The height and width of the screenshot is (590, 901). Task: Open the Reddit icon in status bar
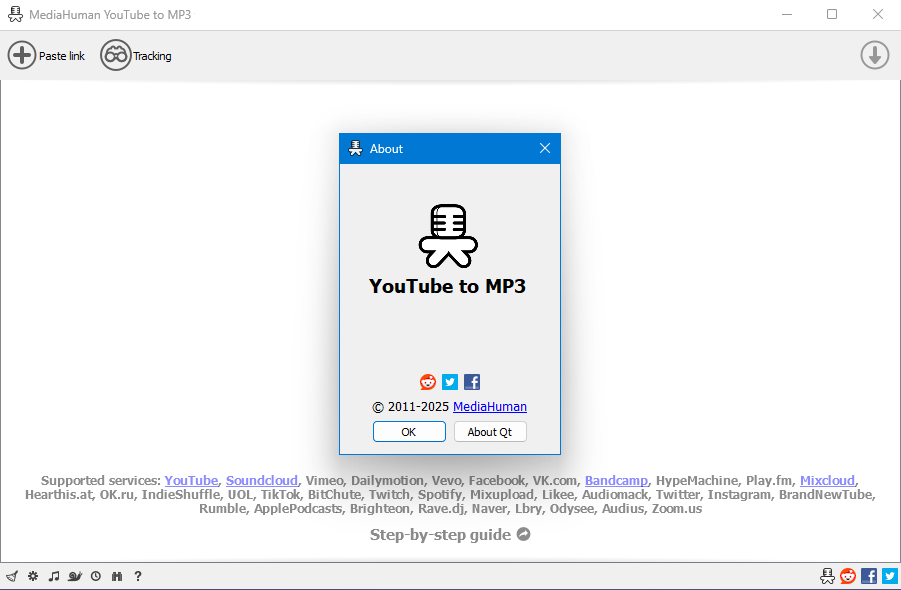click(x=848, y=576)
